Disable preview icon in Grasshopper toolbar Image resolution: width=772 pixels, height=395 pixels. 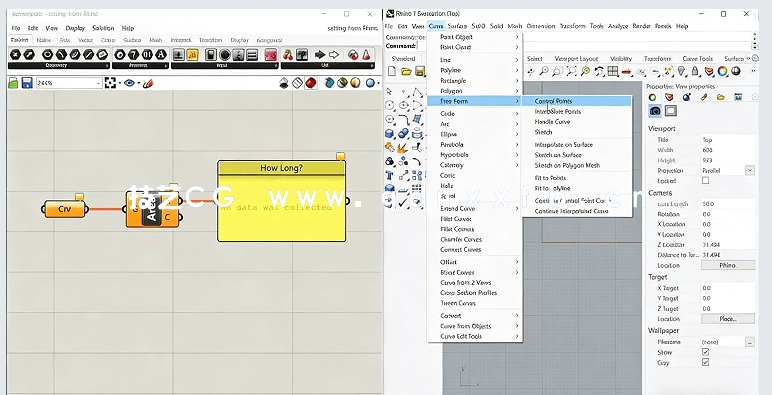[284, 83]
